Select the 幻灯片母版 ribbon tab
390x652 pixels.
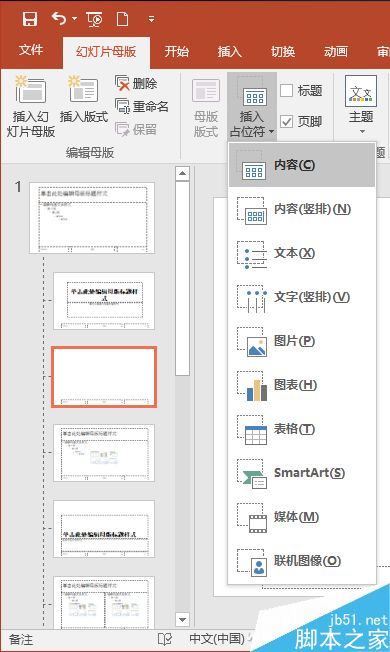click(106, 52)
